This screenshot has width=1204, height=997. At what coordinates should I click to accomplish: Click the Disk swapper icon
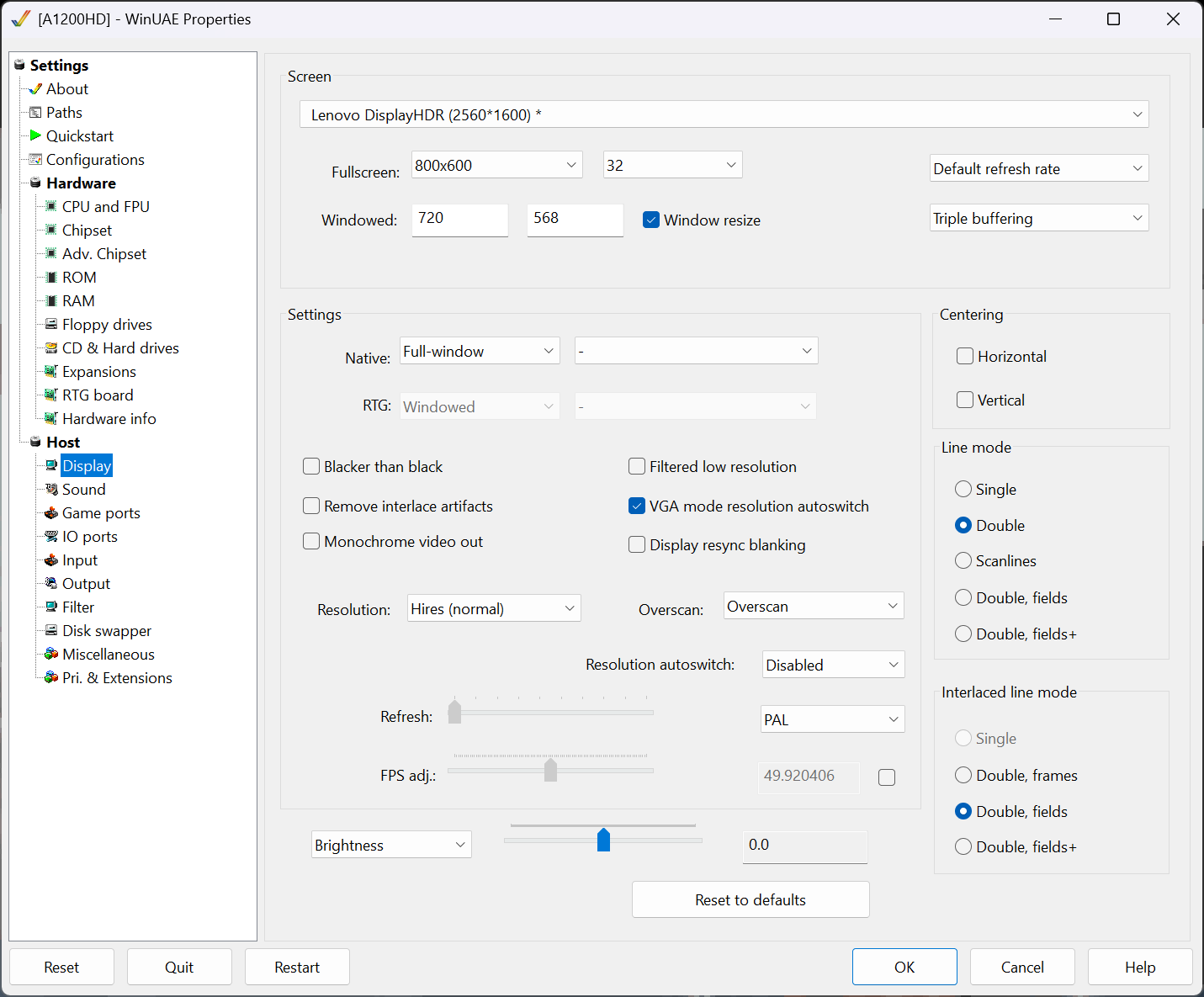point(51,630)
